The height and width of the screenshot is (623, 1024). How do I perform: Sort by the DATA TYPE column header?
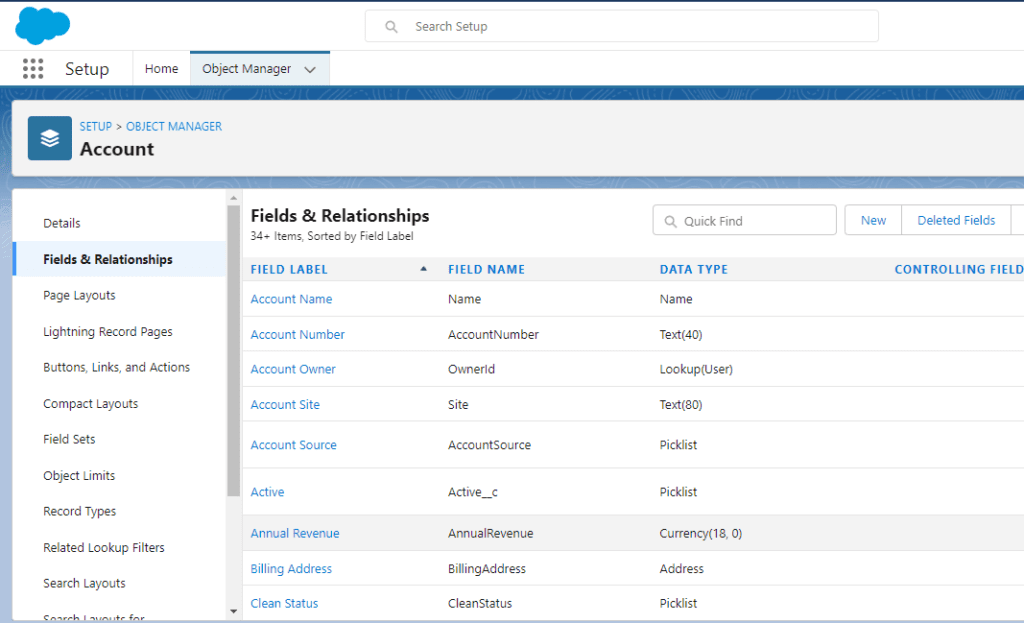694,269
